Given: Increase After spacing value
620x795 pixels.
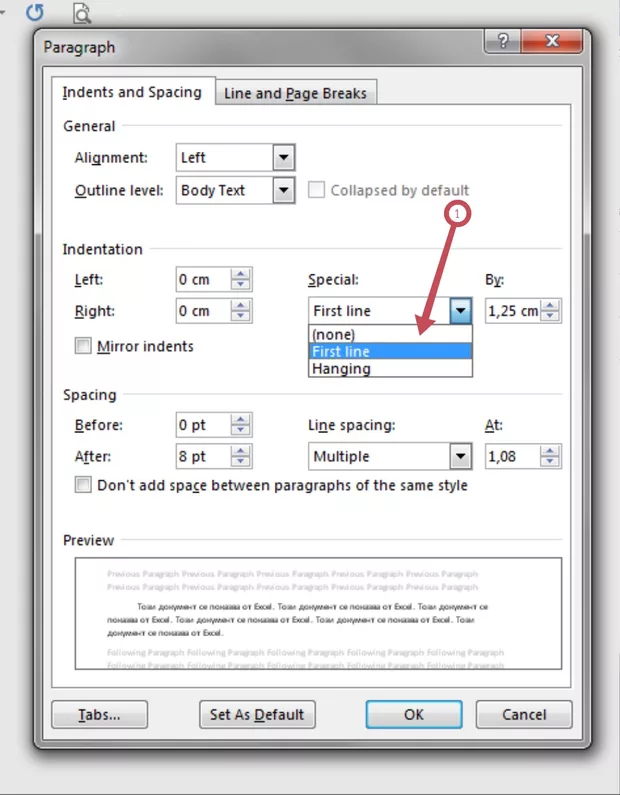Looking at the screenshot, I should coord(241,451).
